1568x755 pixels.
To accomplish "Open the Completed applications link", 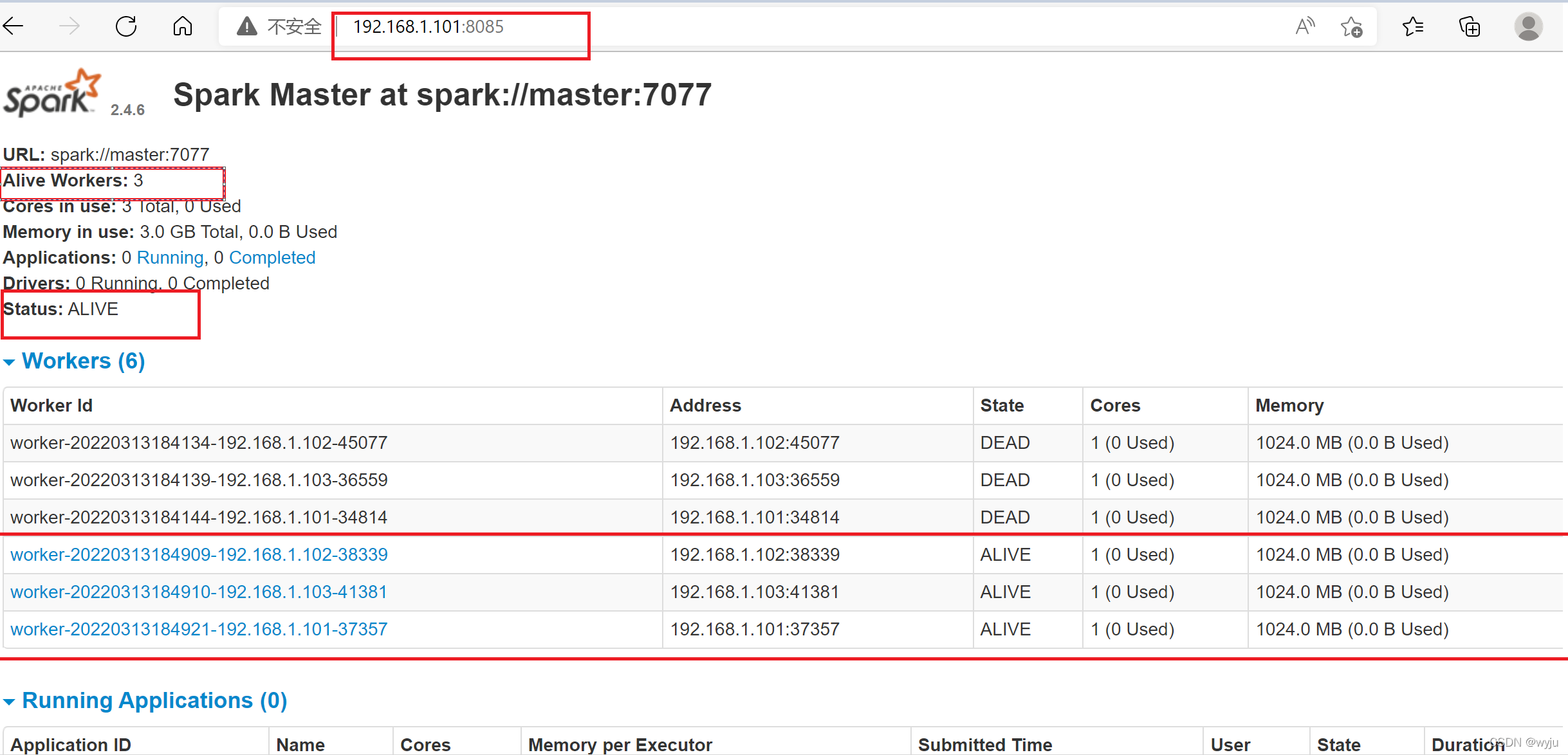I will (272, 257).
